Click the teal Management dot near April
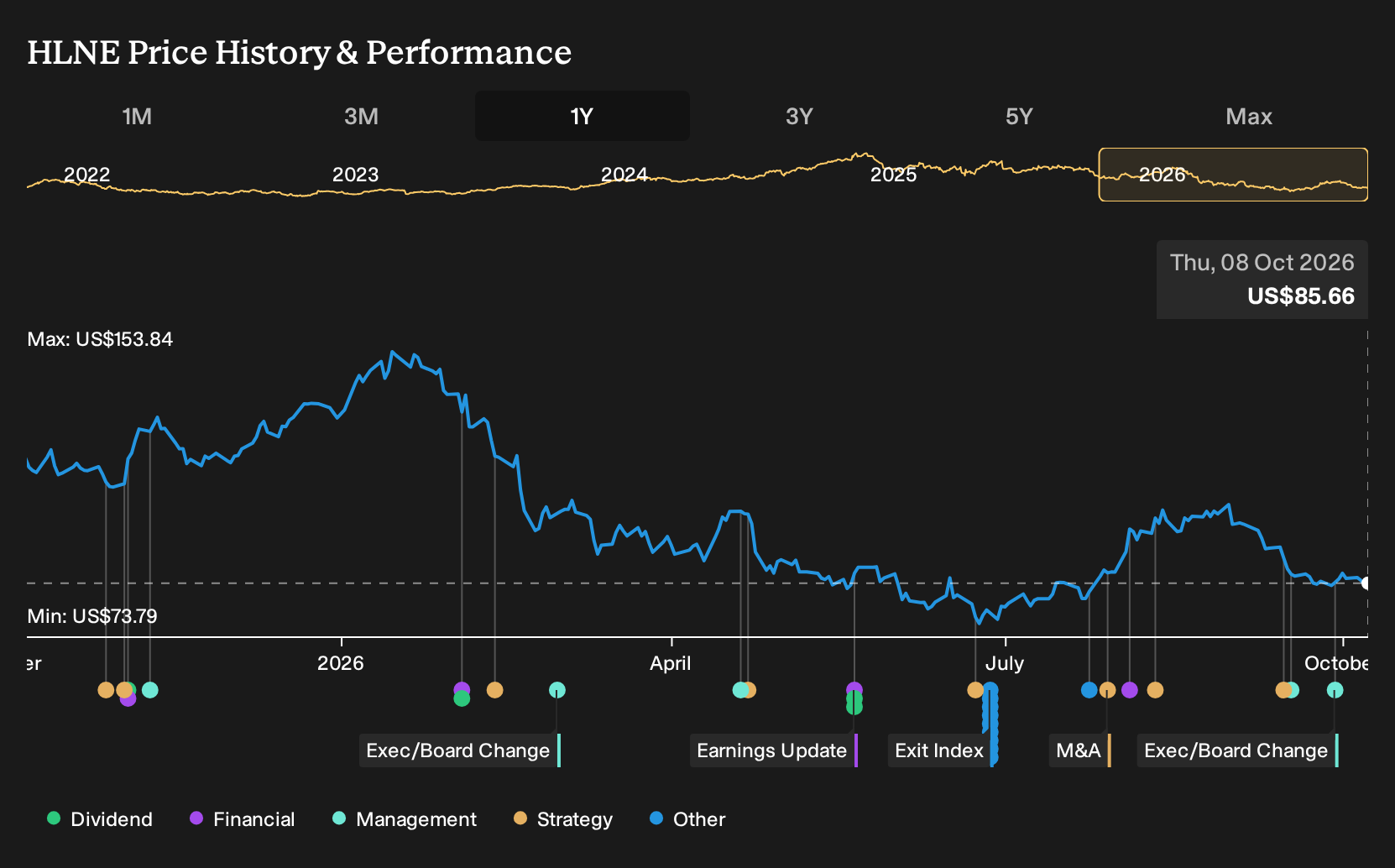Image resolution: width=1395 pixels, height=868 pixels. click(739, 690)
